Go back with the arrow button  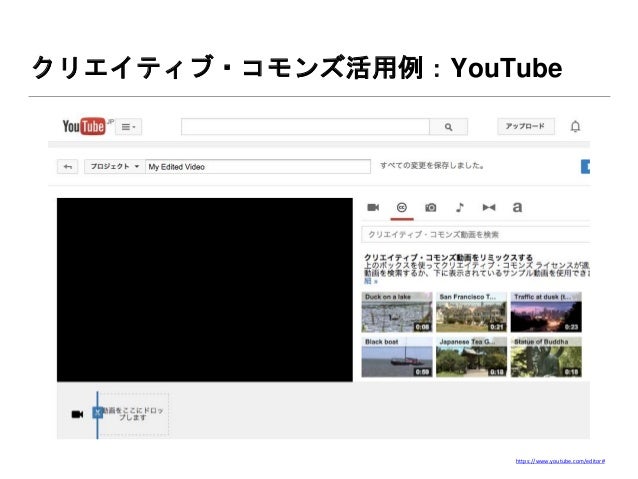point(67,167)
